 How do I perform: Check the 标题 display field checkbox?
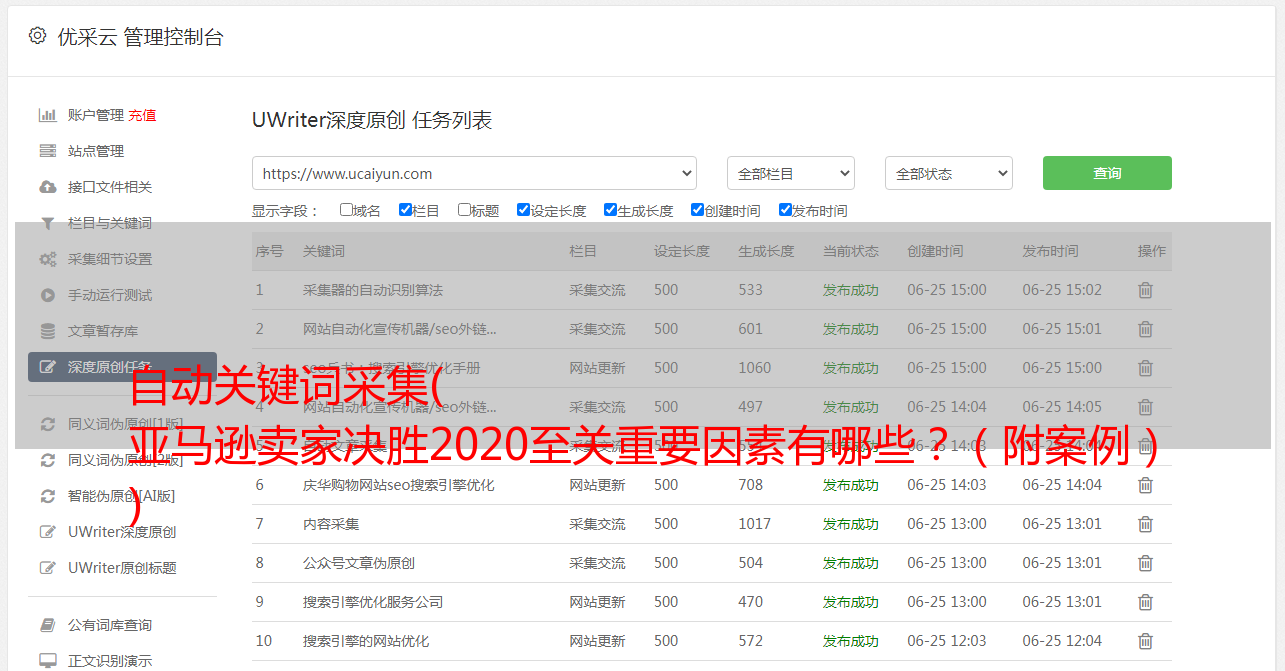pyautogui.click(x=464, y=210)
